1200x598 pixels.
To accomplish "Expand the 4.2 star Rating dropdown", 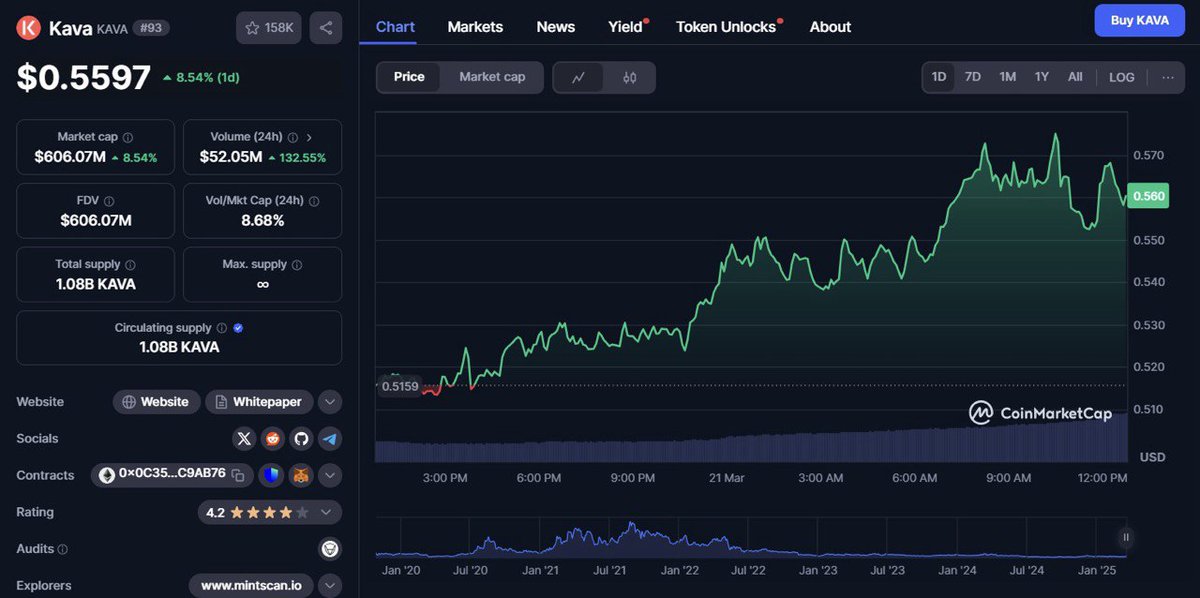I will point(326,512).
